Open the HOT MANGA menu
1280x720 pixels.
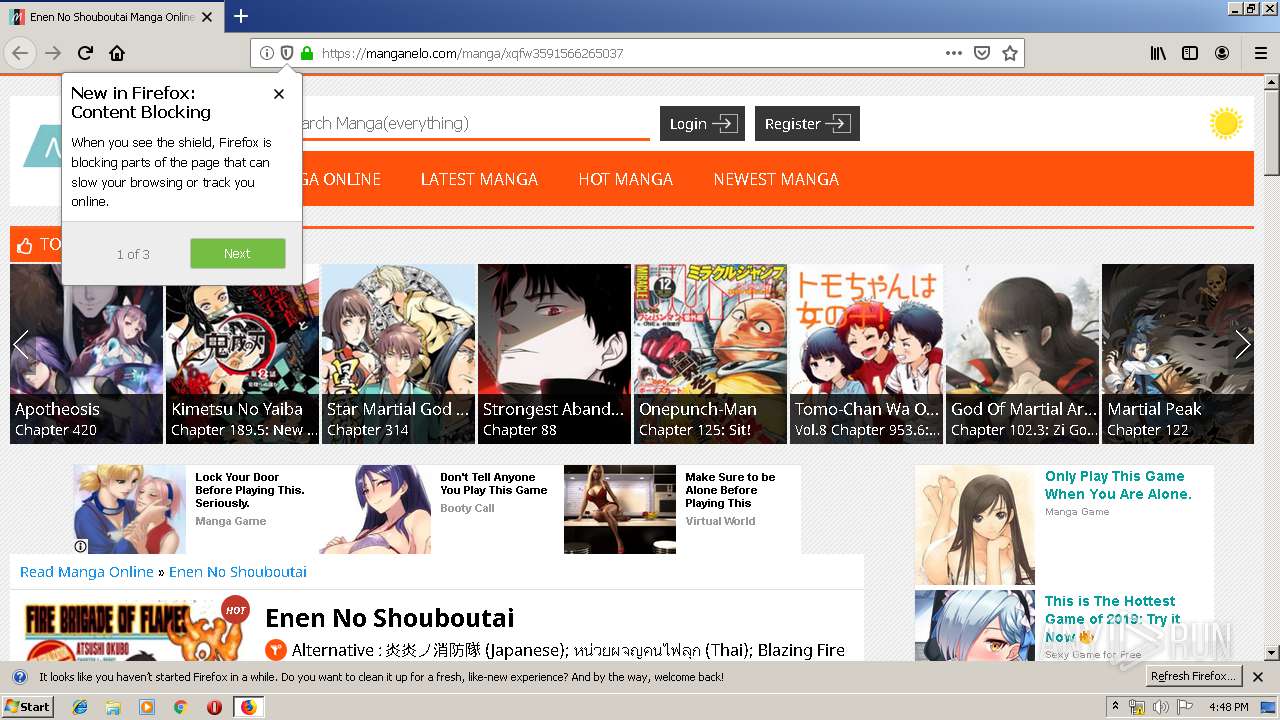coord(625,179)
